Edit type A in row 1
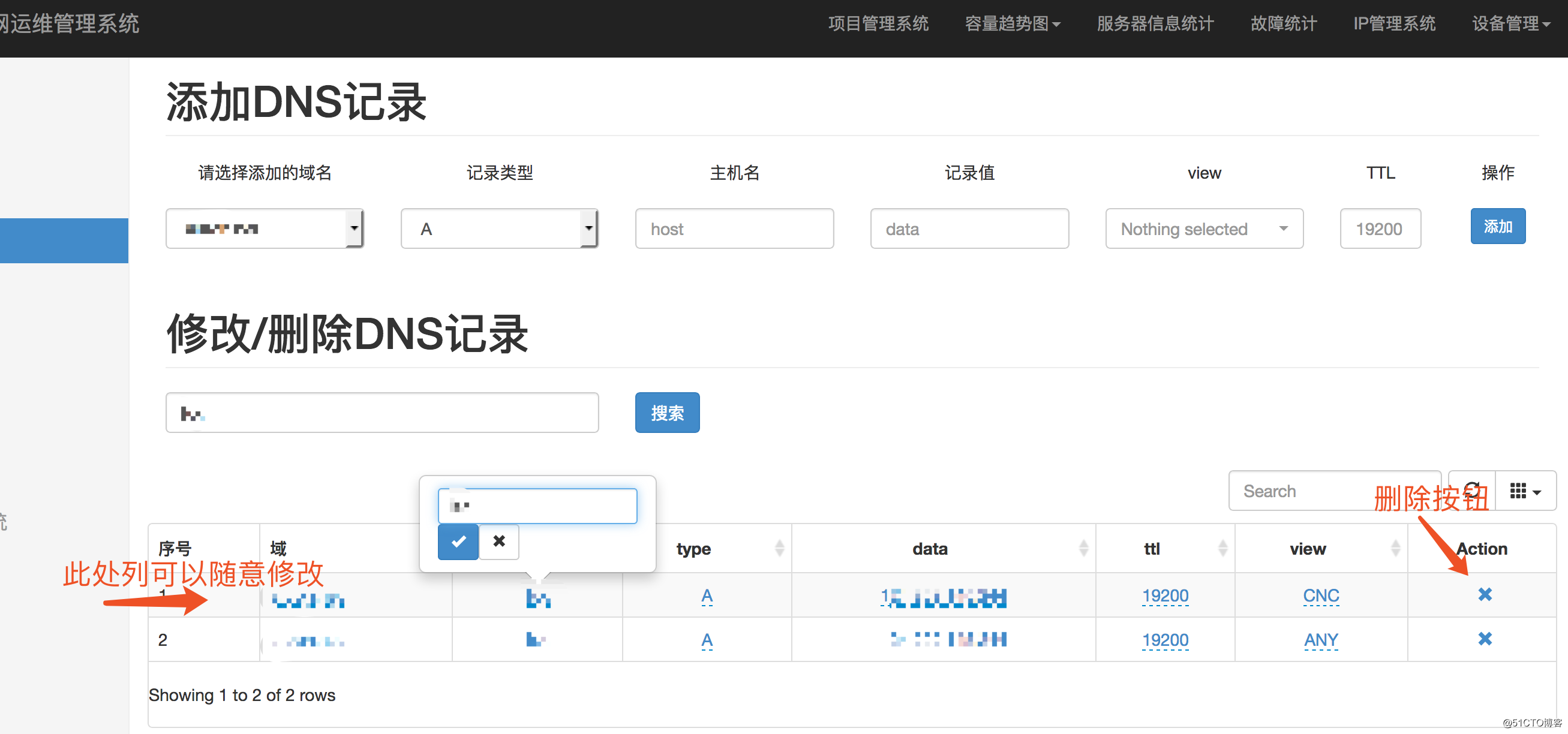Screen dimensions: 1568x734 706,595
